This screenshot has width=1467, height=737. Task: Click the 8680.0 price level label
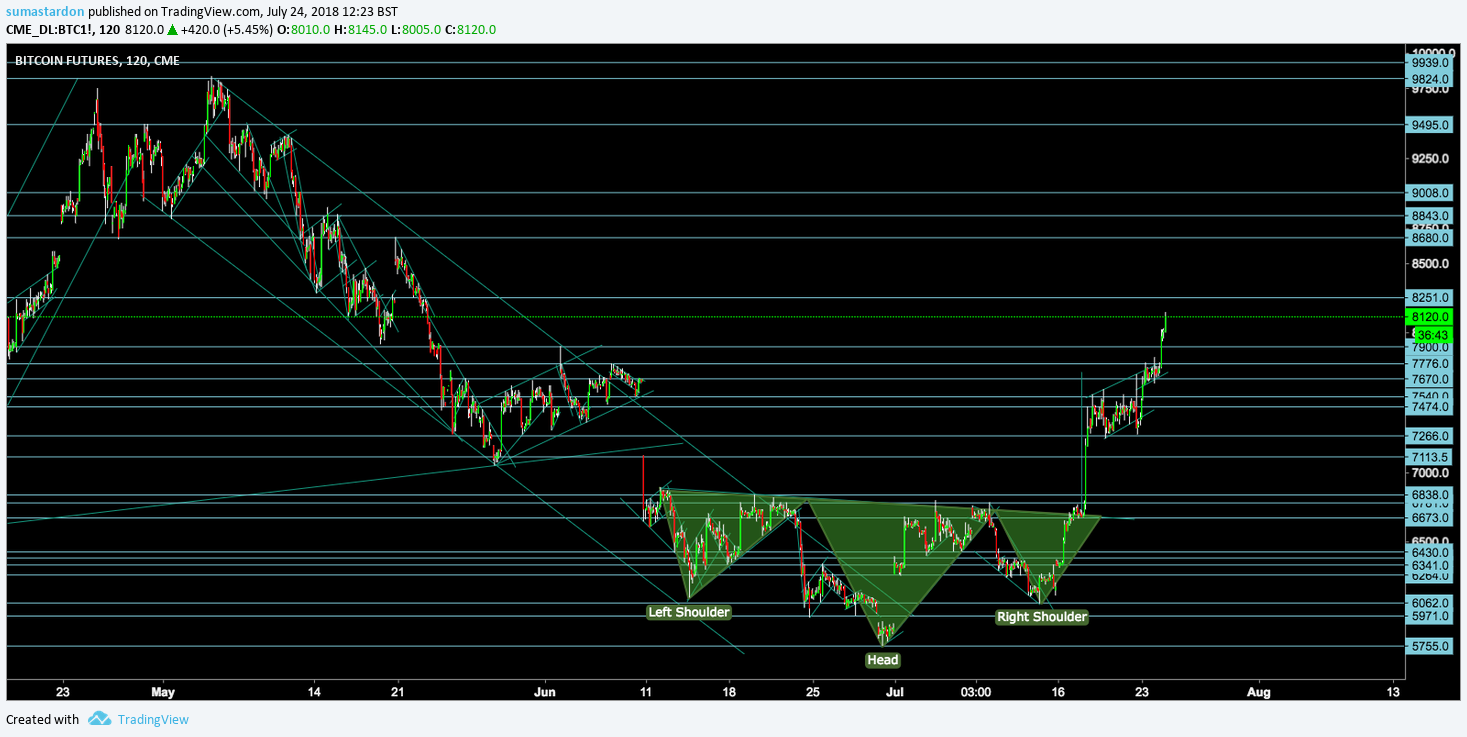(1430, 238)
